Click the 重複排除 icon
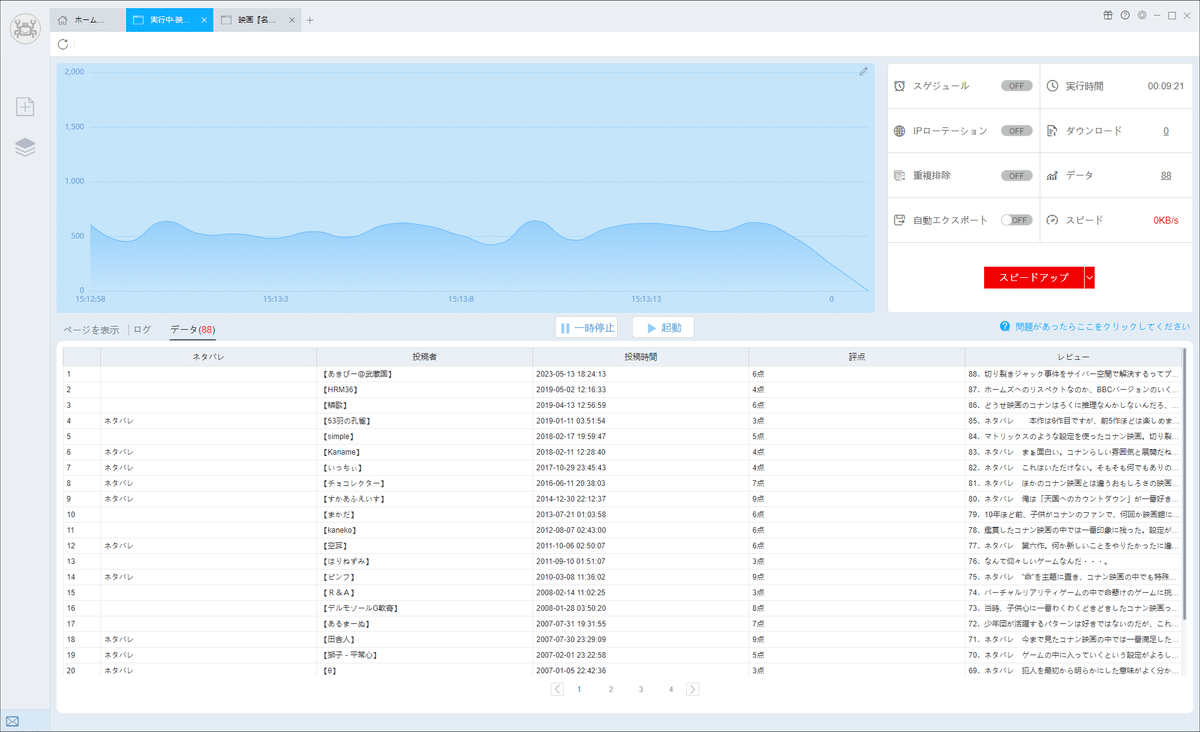Image resolution: width=1200 pixels, height=732 pixels. point(899,175)
